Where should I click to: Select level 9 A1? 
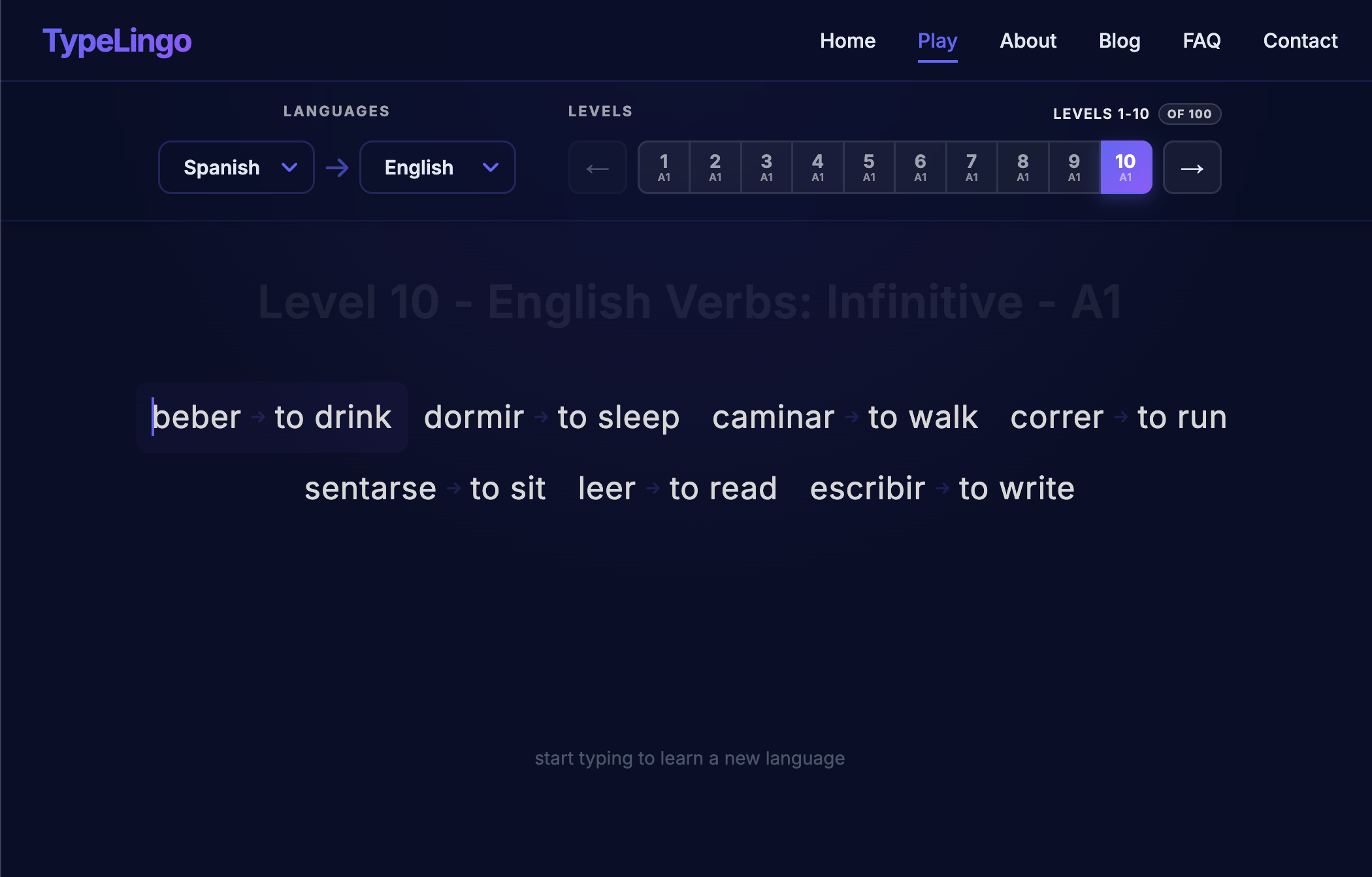(1074, 168)
